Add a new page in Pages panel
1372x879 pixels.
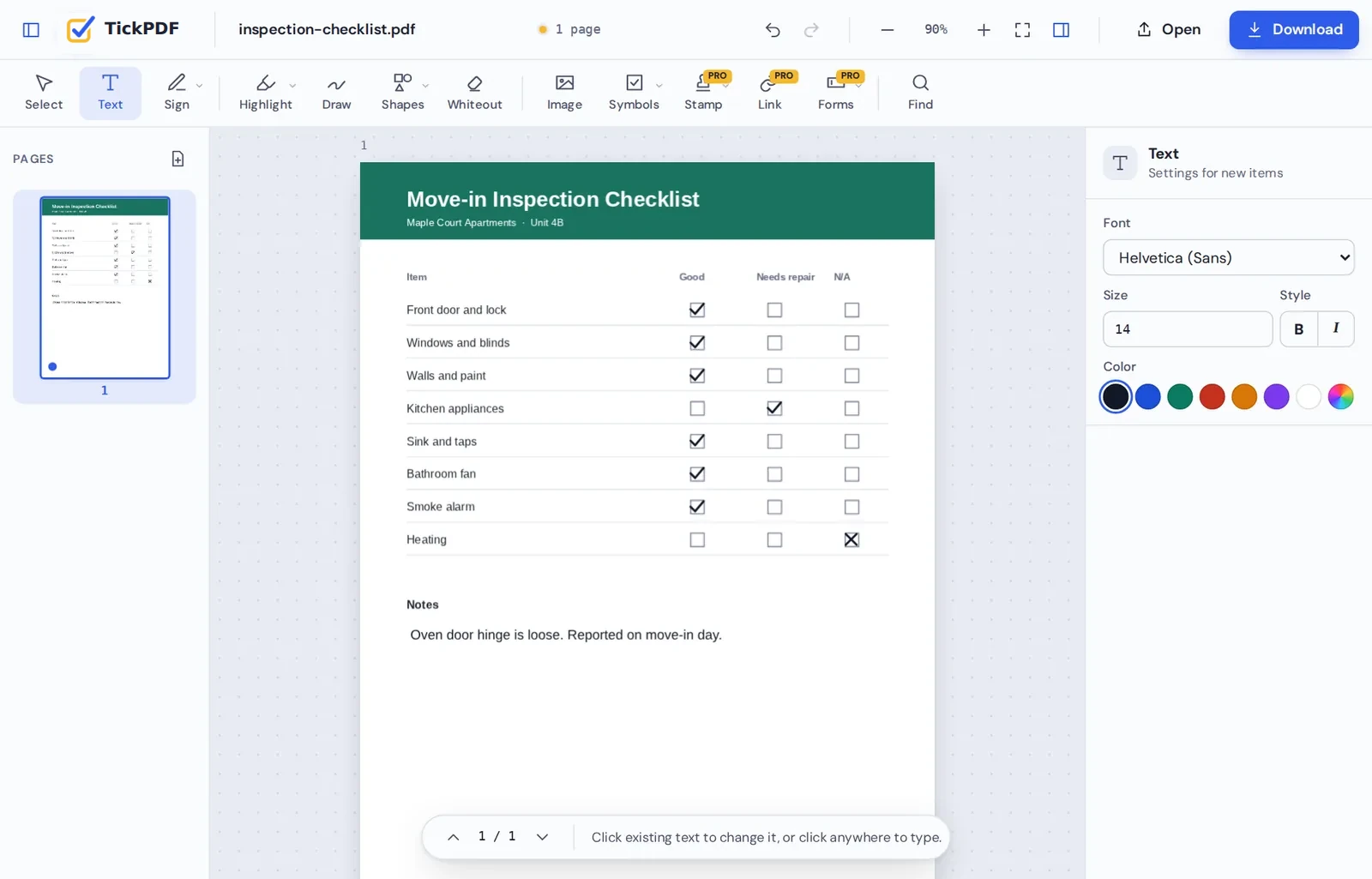pos(178,159)
